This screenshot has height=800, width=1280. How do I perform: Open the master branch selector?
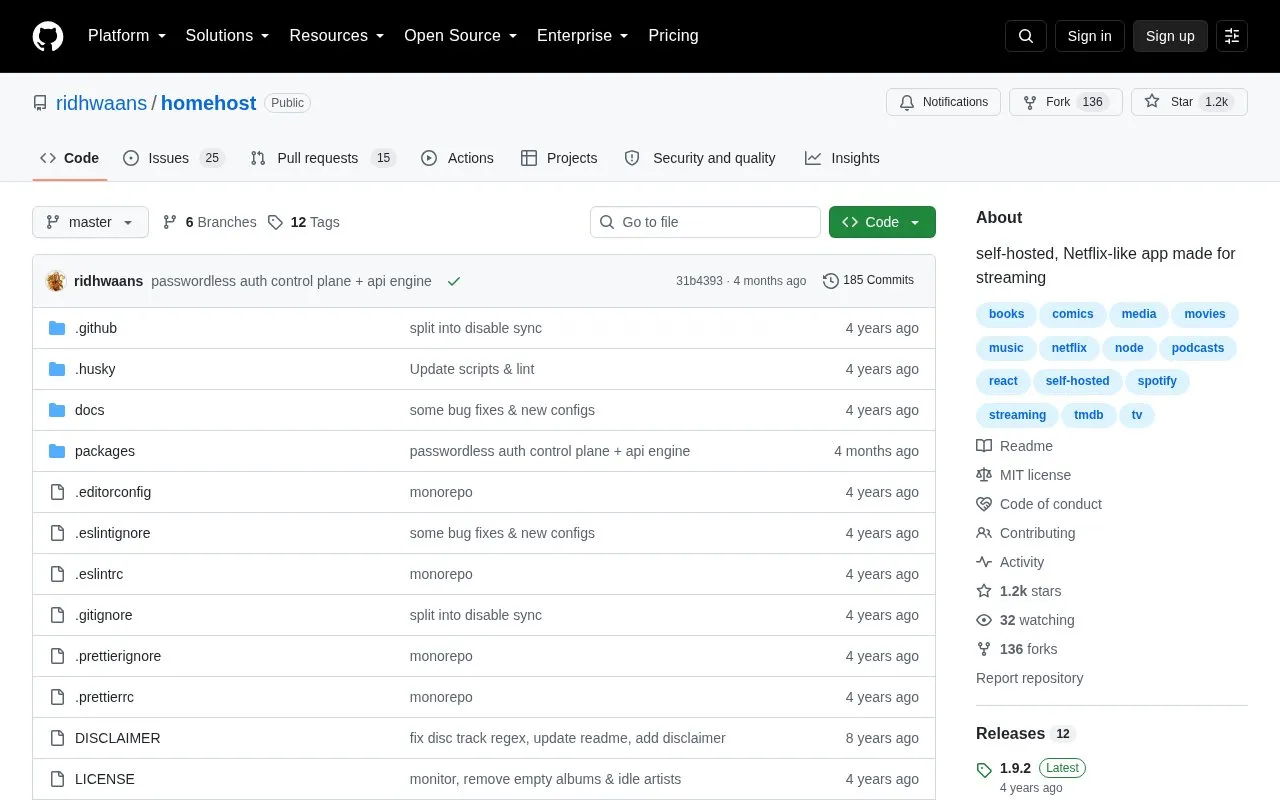point(90,222)
